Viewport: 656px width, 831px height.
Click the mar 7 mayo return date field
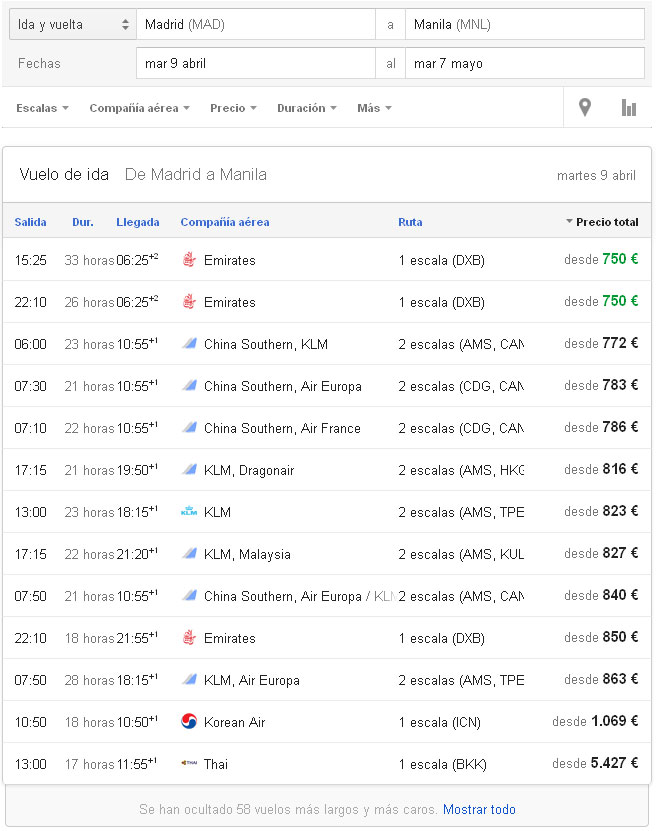coord(525,64)
